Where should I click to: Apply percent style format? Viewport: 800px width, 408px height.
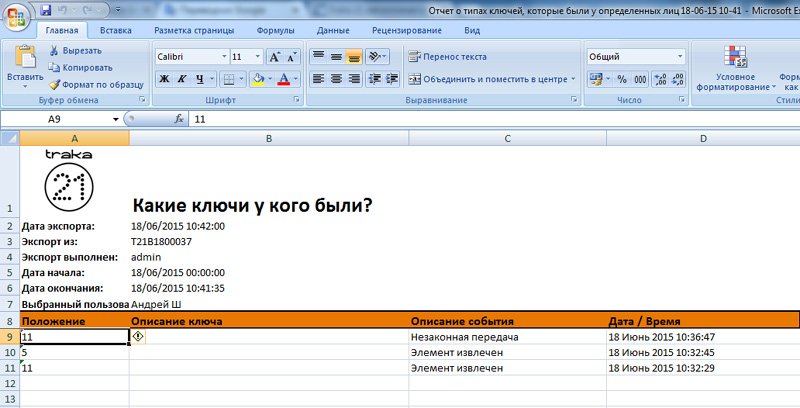pyautogui.click(x=622, y=79)
